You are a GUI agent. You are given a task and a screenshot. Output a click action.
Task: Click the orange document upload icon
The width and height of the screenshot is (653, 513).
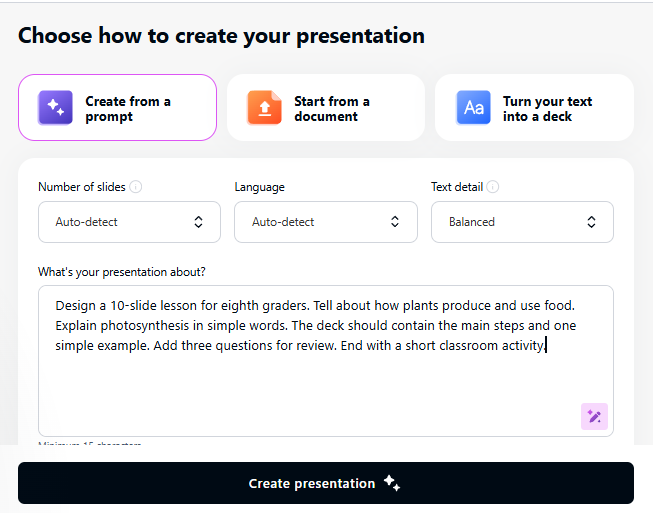point(264,107)
